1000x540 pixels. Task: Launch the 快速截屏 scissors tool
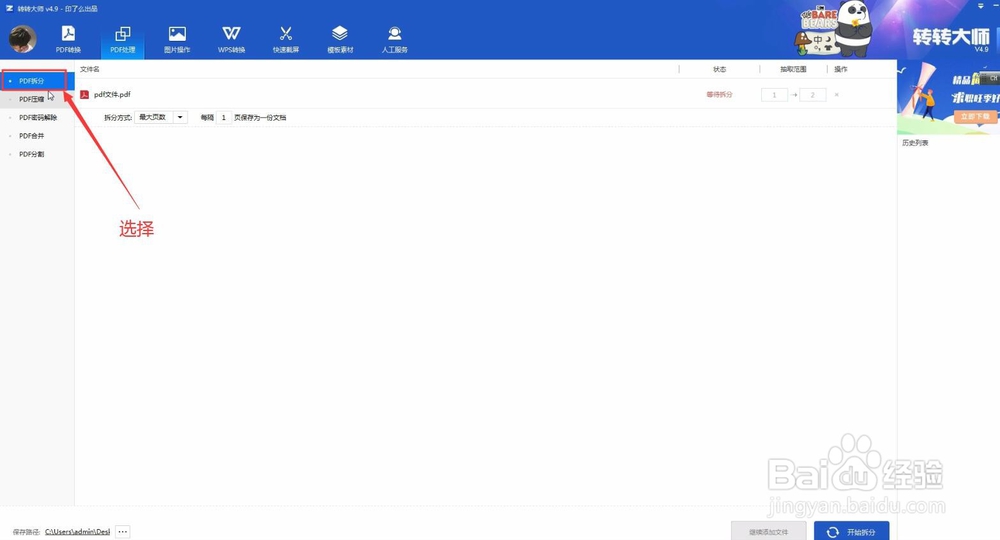coord(286,39)
